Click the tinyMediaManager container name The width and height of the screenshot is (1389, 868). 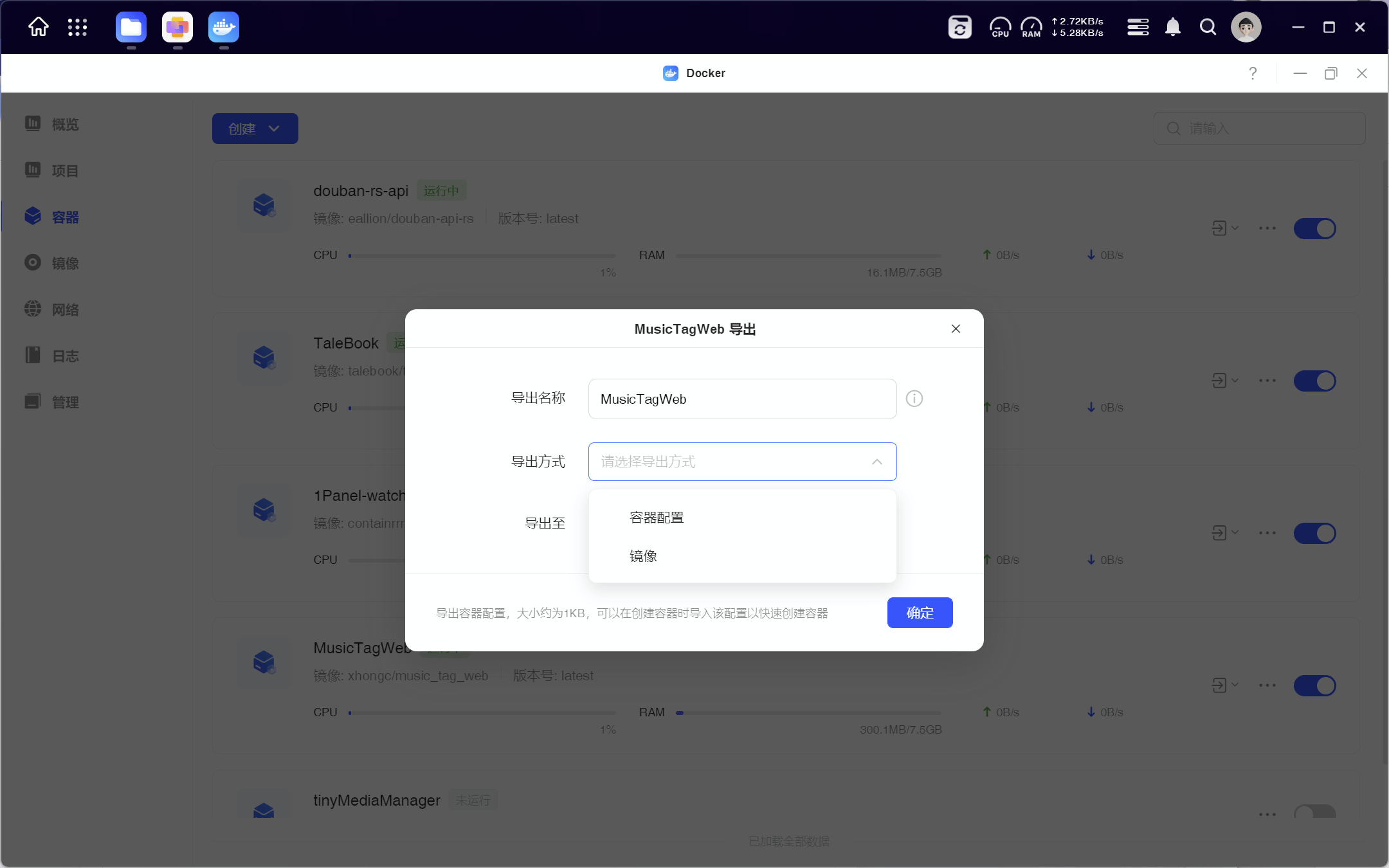click(x=377, y=800)
